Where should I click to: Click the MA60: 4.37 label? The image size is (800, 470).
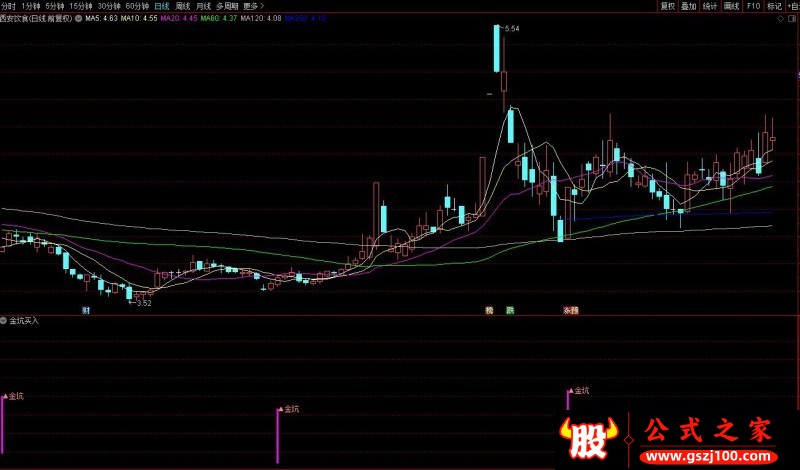pyautogui.click(x=219, y=18)
